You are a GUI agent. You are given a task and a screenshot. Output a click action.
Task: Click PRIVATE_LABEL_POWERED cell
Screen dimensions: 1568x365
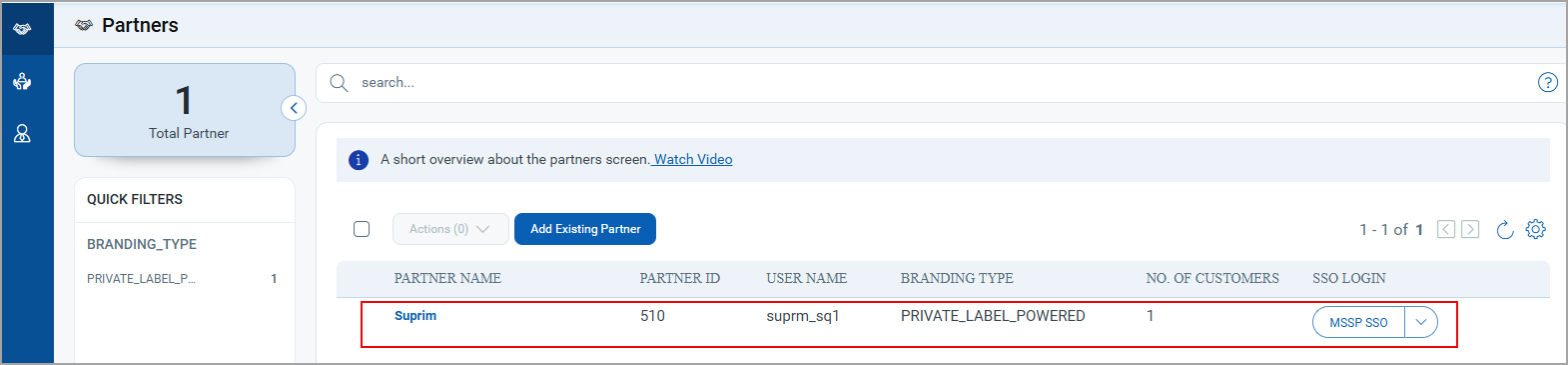click(x=993, y=316)
